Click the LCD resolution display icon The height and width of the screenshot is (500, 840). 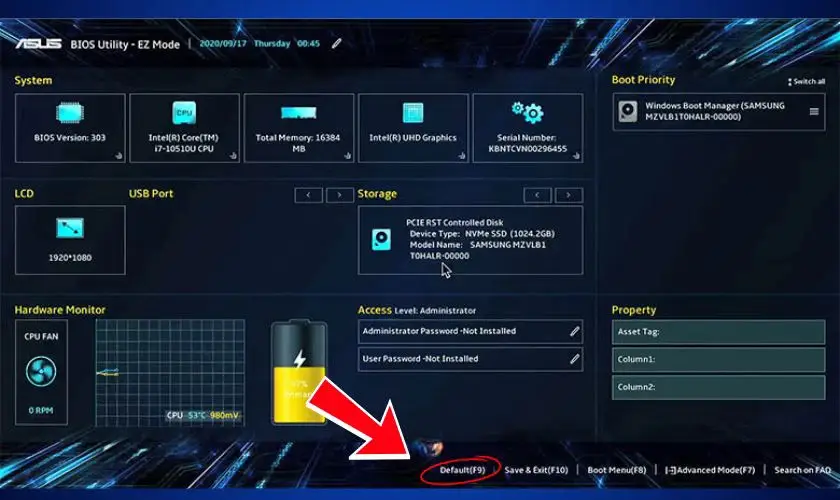pyautogui.click(x=70, y=228)
